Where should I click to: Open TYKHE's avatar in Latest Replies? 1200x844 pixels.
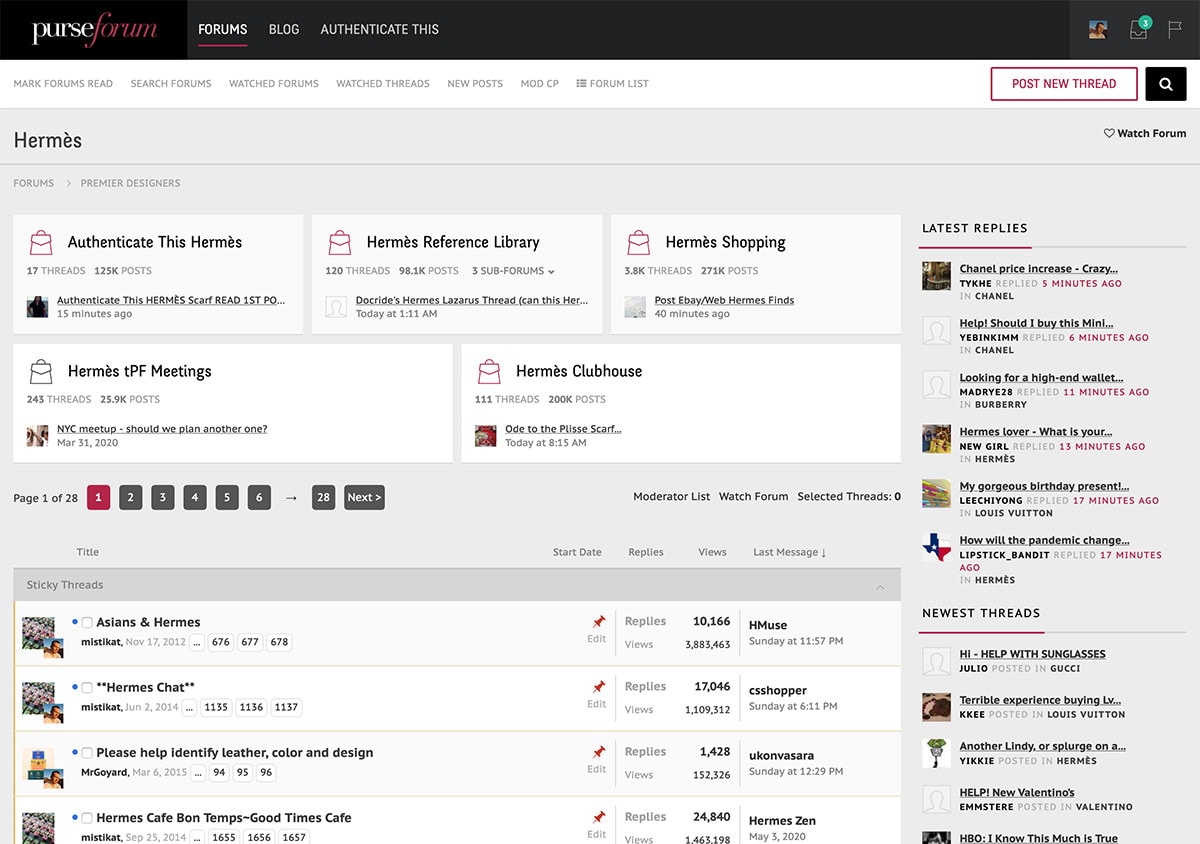(x=937, y=276)
